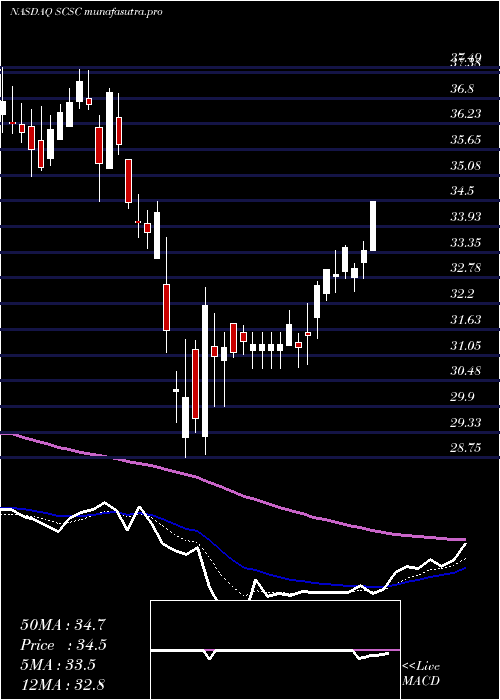
Task: Click the 36.8 price axis label
Action: tap(462, 89)
